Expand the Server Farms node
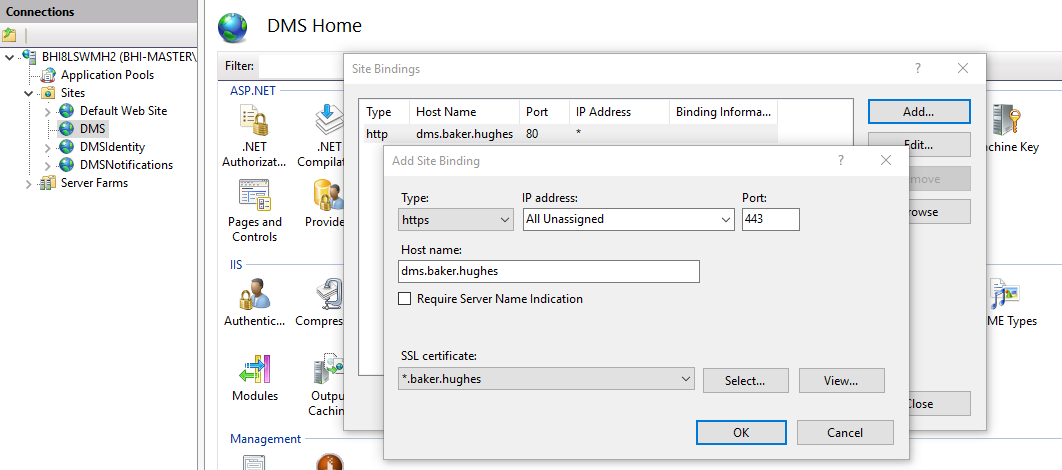The image size is (1062, 470). (28, 183)
